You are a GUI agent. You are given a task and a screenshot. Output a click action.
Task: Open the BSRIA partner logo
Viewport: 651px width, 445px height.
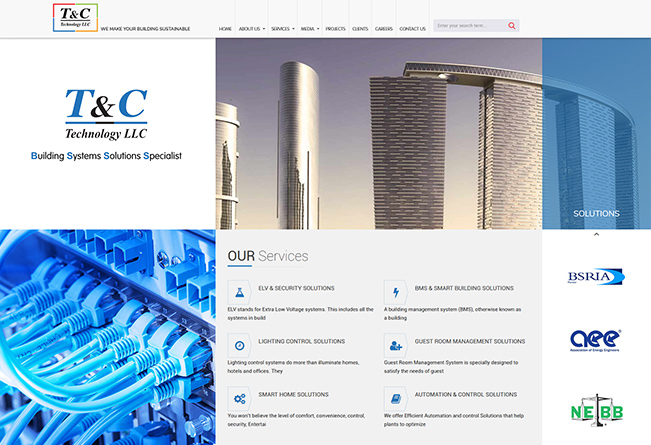coord(596,276)
